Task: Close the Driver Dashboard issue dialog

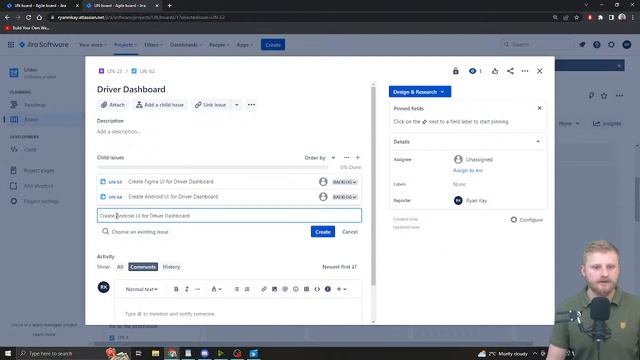Action: coord(540,71)
